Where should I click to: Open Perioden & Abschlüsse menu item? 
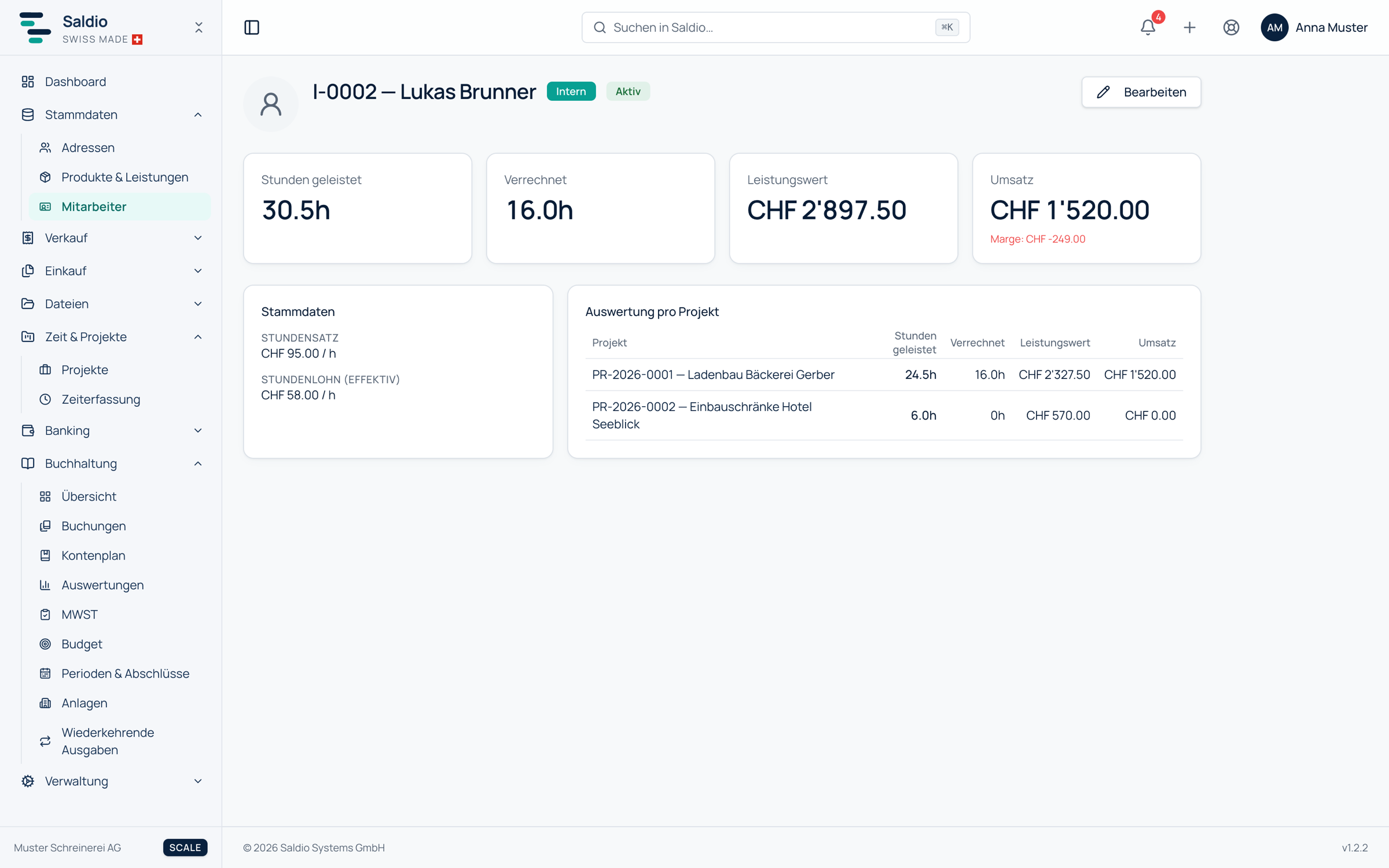(120, 674)
